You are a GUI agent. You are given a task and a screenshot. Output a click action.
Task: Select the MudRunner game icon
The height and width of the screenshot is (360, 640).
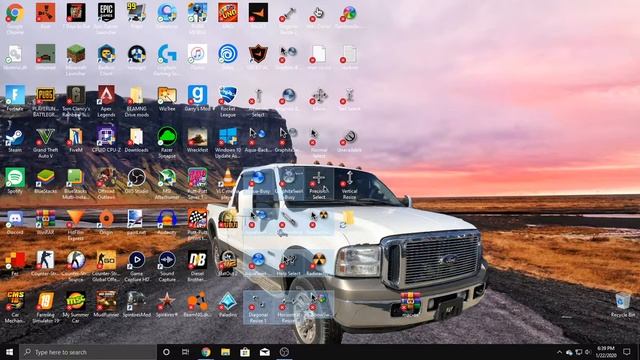106,301
